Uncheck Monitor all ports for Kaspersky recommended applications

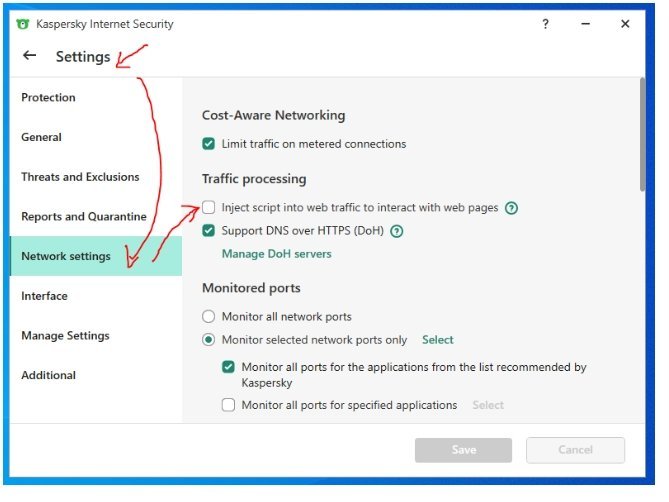pyautogui.click(x=228, y=367)
